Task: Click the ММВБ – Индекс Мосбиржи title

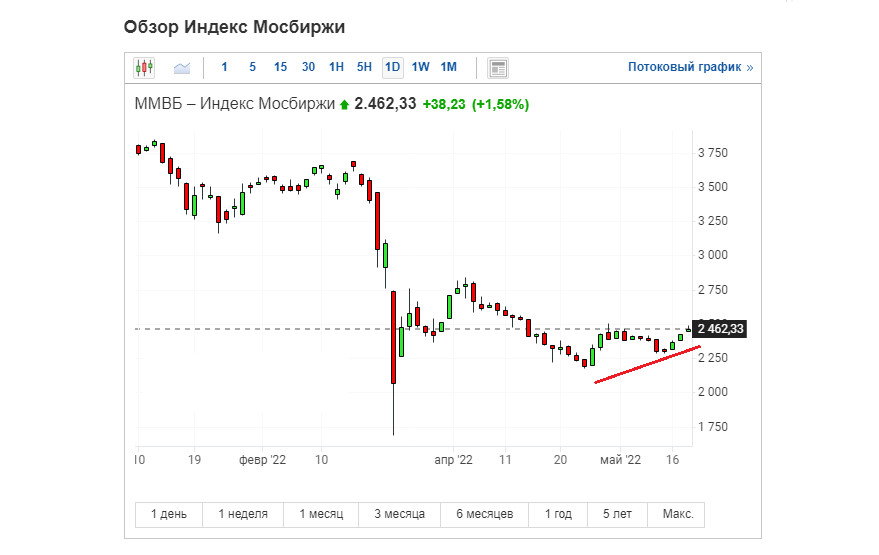Action: (234, 104)
